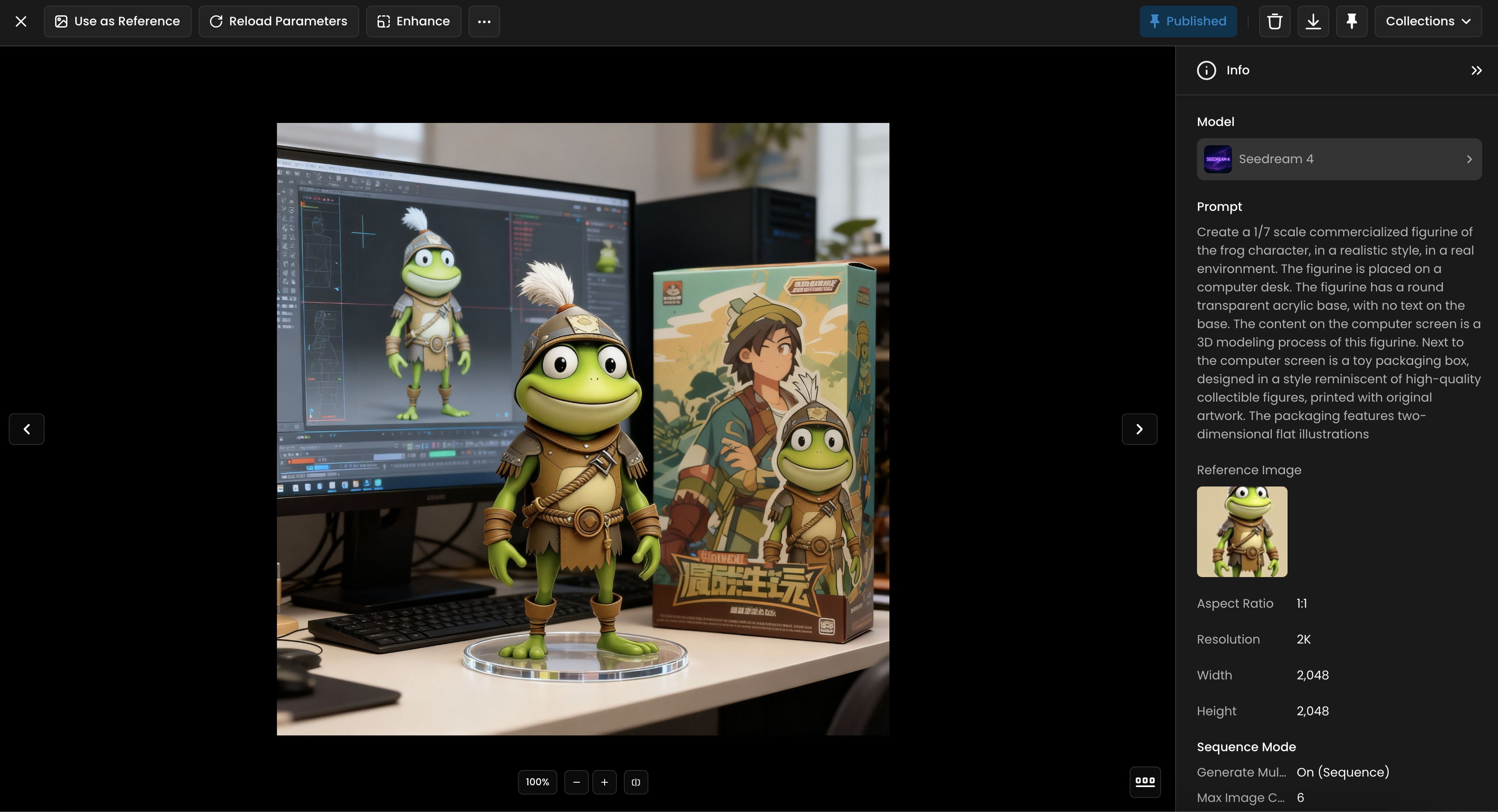The width and height of the screenshot is (1498, 812).
Task: Go to next image with right arrow
Action: point(1139,429)
